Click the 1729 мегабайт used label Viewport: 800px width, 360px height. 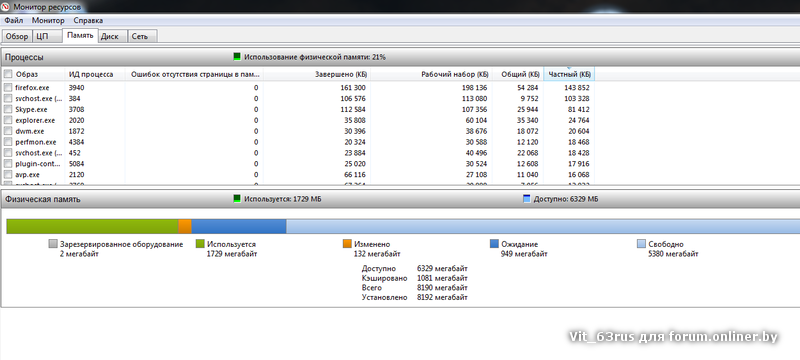(232, 254)
